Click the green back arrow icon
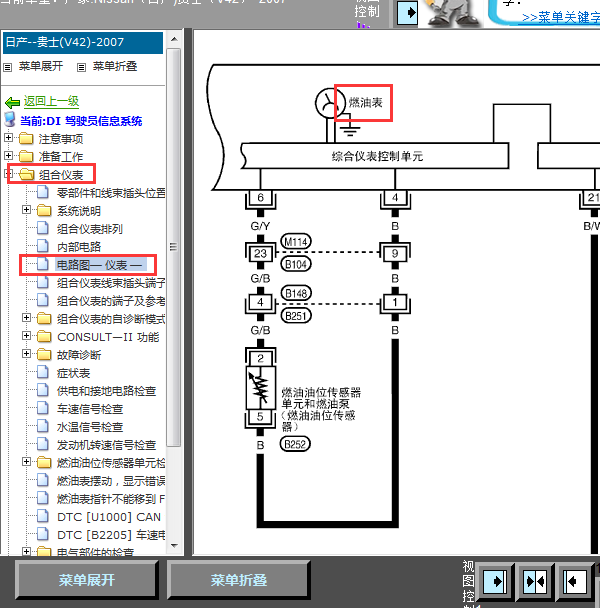 coord(12,102)
